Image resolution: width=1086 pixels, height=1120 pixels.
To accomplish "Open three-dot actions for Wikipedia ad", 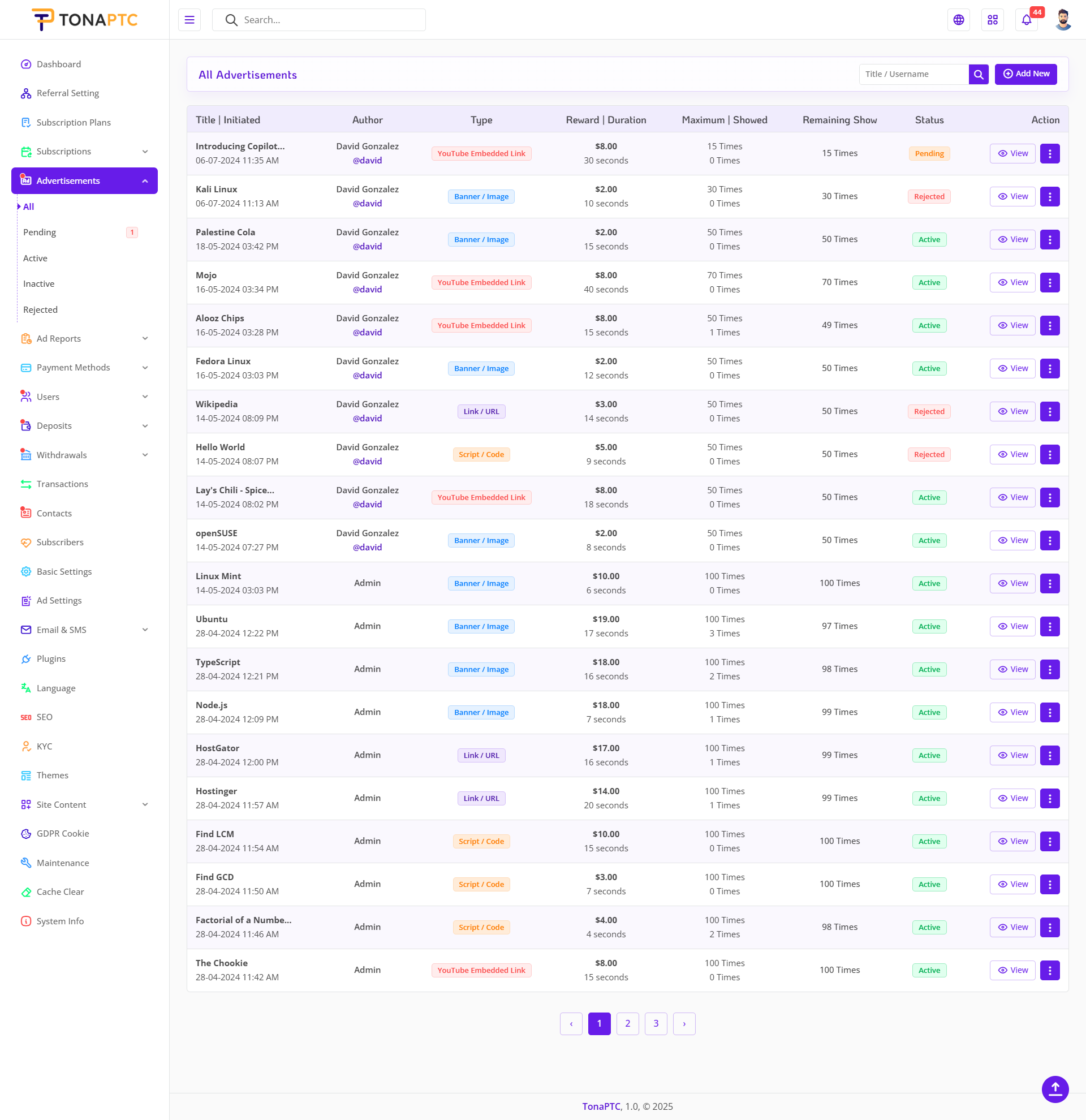I will (1049, 411).
